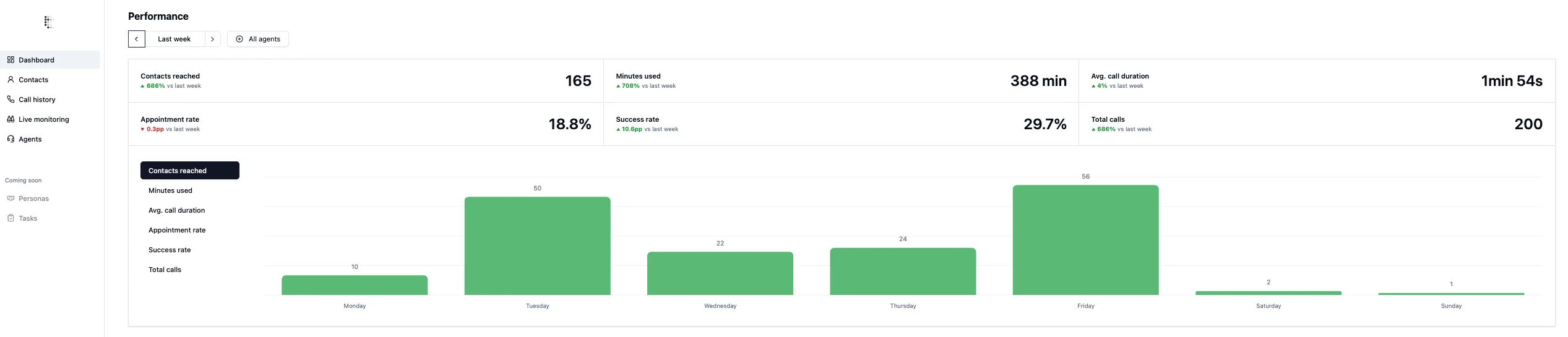Open the All agents filter dropdown
This screenshot has height=337, width=1568.
pyautogui.click(x=258, y=39)
